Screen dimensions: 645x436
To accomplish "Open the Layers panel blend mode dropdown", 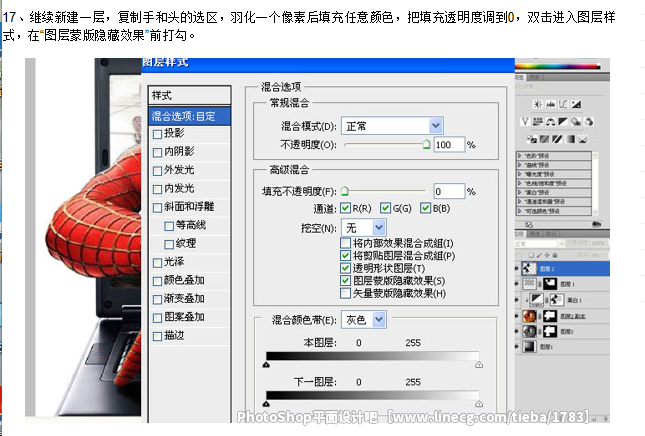I will tap(540, 244).
